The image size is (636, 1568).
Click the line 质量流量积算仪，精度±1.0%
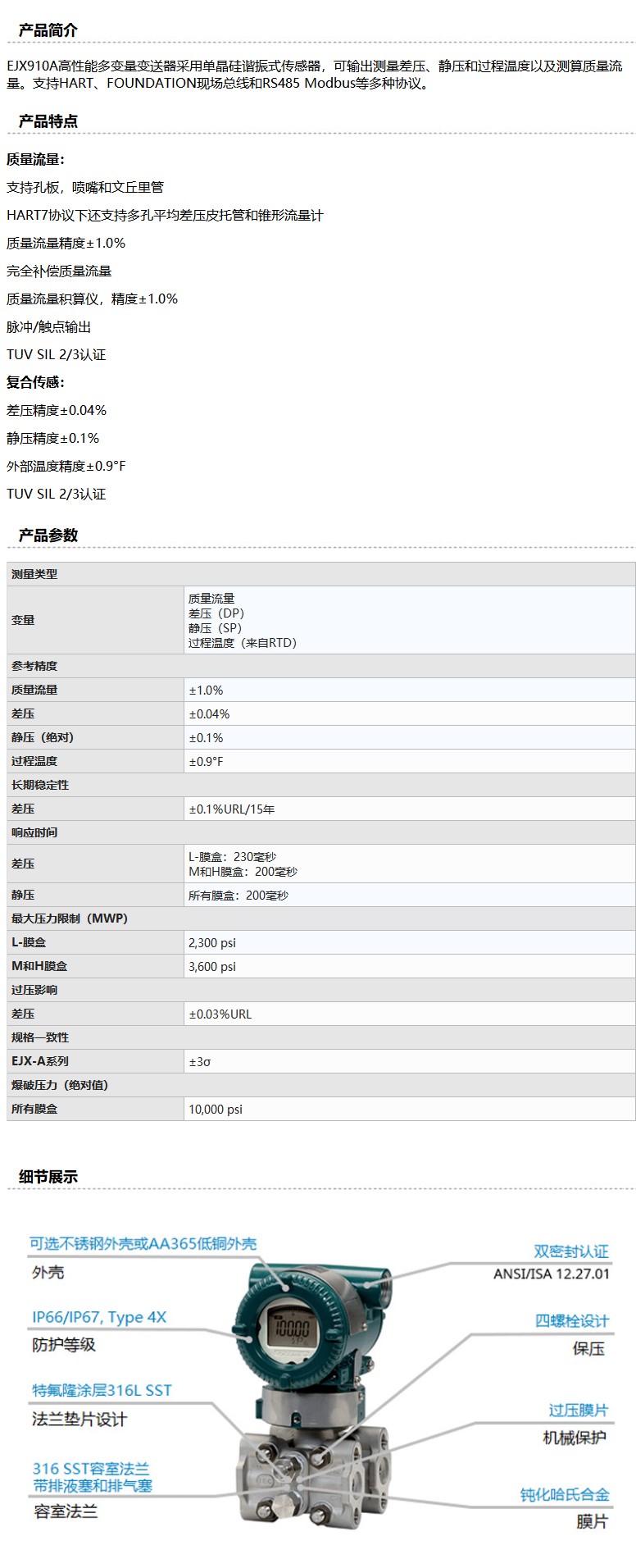pyautogui.click(x=92, y=299)
